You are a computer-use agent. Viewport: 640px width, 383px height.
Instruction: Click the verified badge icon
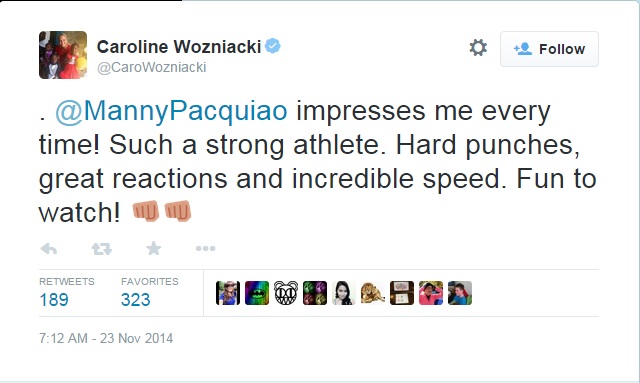(273, 46)
